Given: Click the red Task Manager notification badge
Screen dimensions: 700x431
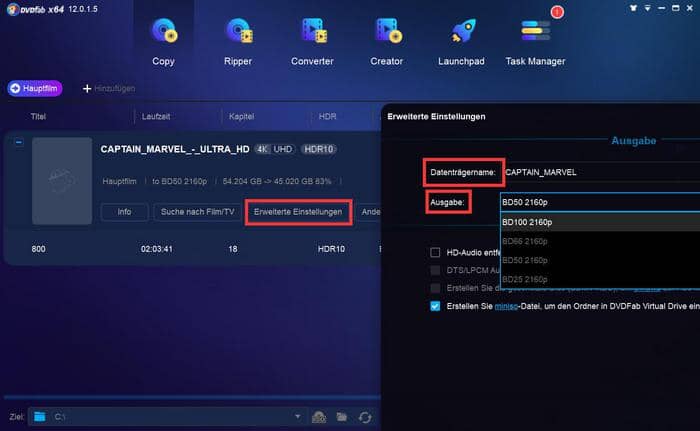Looking at the screenshot, I should coord(557,12).
